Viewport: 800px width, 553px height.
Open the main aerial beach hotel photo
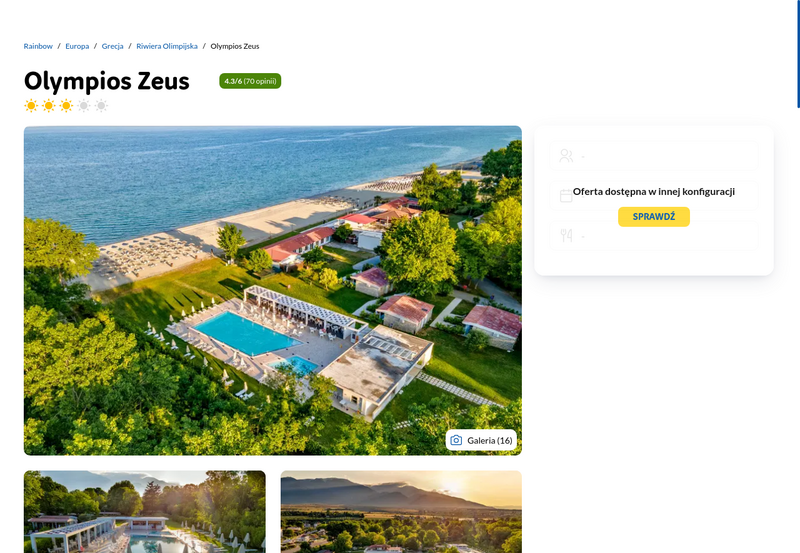tap(272, 291)
